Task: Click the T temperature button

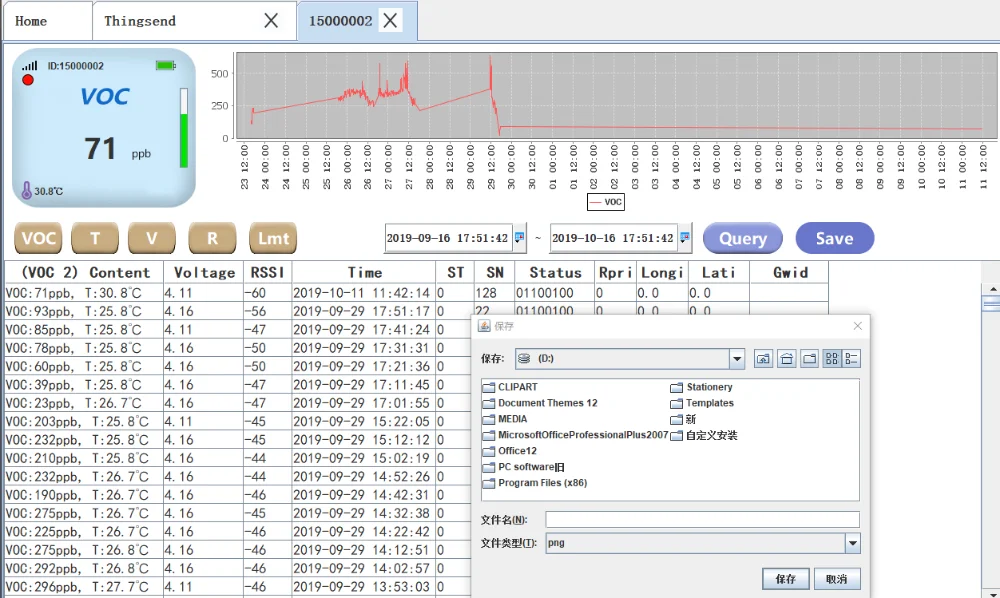Action: [95, 238]
